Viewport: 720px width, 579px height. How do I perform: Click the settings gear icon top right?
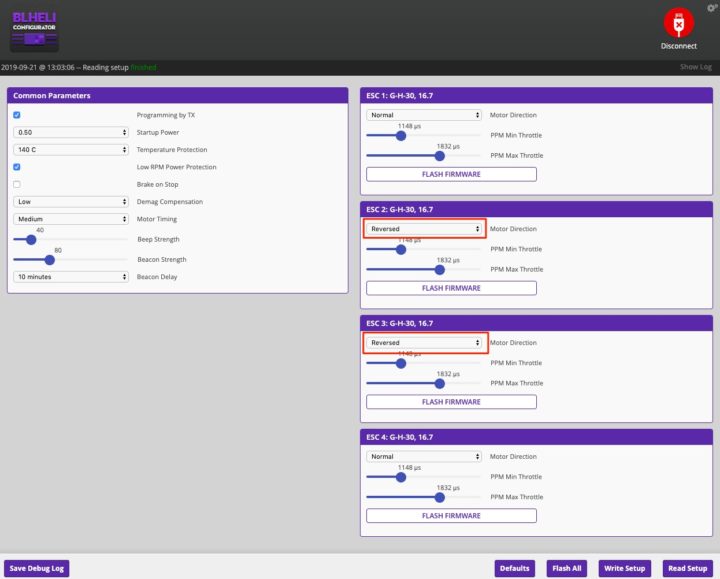click(710, 6)
